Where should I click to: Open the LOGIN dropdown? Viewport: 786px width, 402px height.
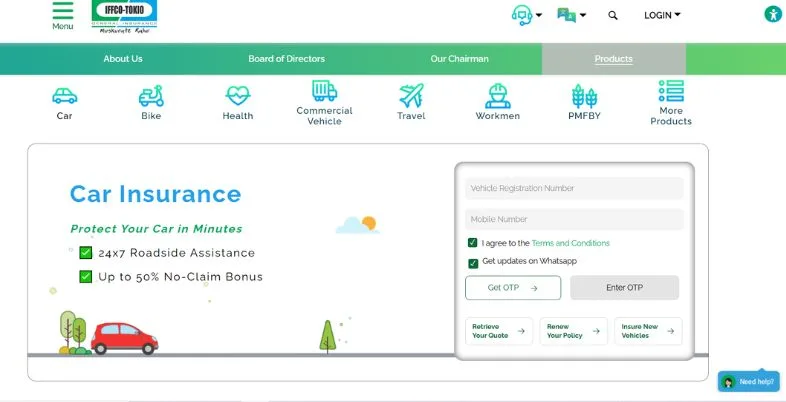[x=662, y=16]
